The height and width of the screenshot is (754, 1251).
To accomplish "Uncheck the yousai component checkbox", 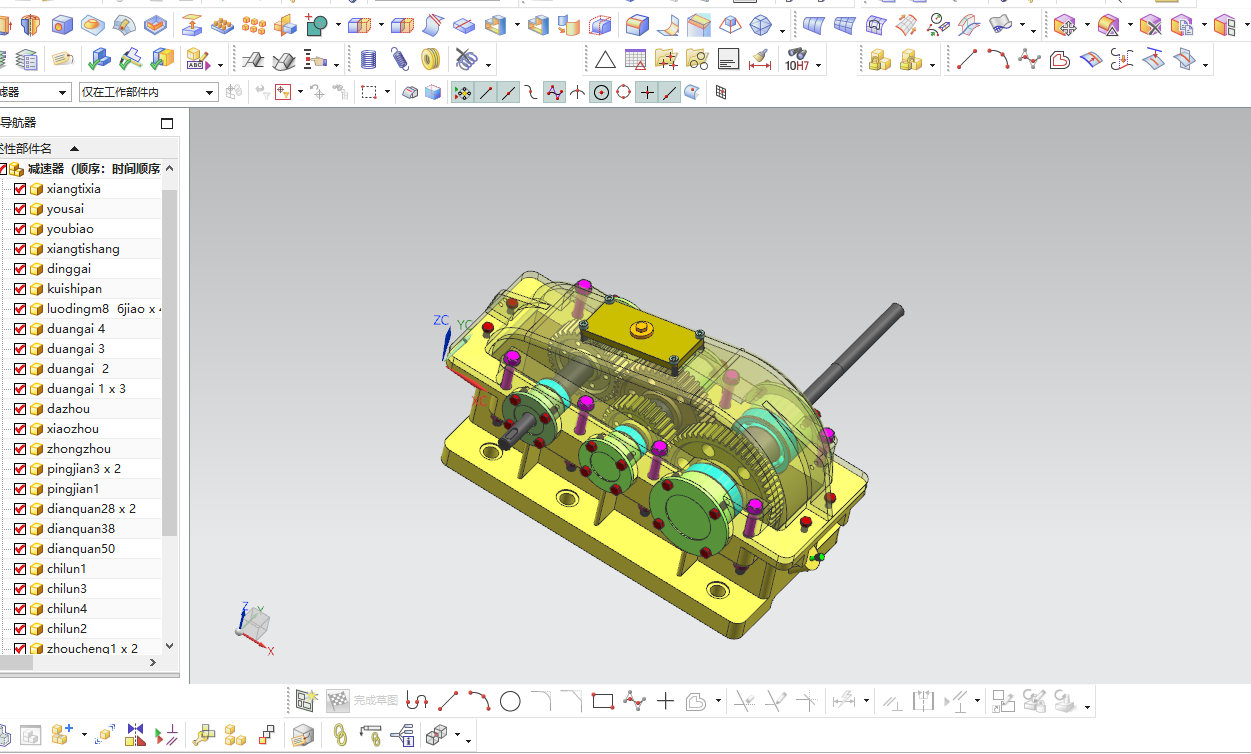I will pyautogui.click(x=20, y=209).
